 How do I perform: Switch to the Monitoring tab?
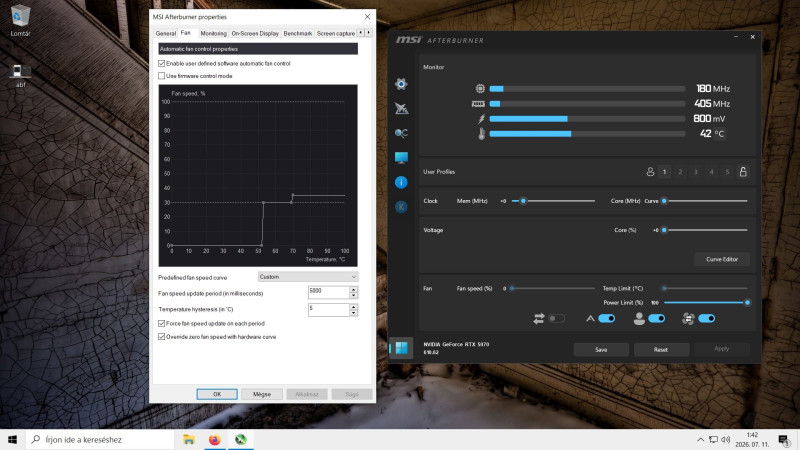coord(213,33)
